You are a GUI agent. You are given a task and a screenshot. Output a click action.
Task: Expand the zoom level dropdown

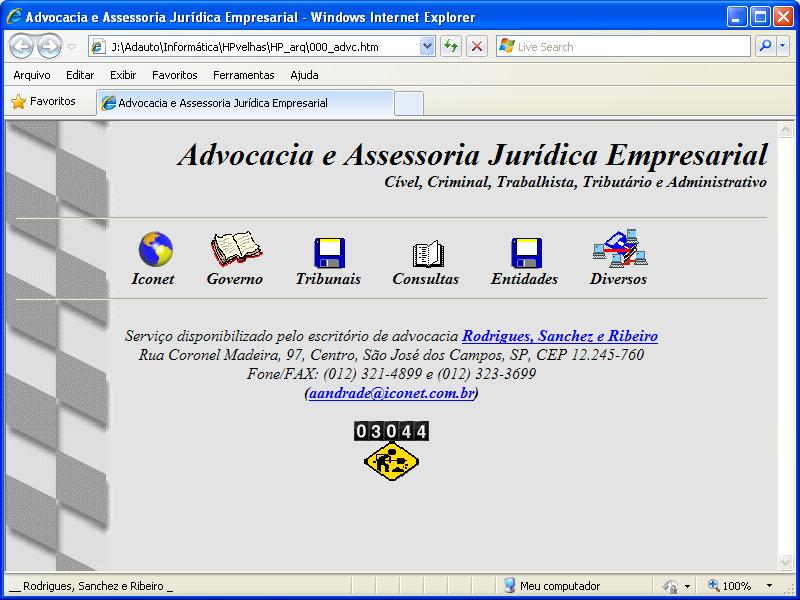(x=769, y=586)
